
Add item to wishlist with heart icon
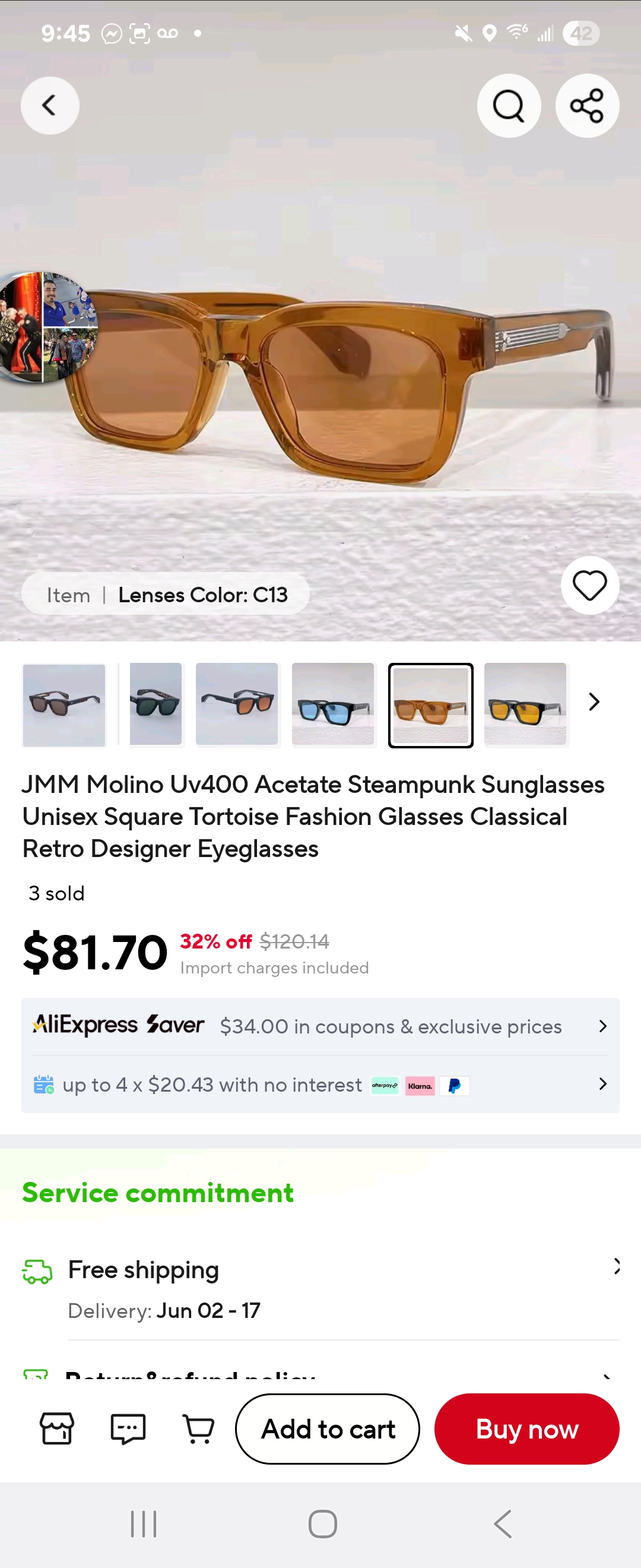[590, 586]
